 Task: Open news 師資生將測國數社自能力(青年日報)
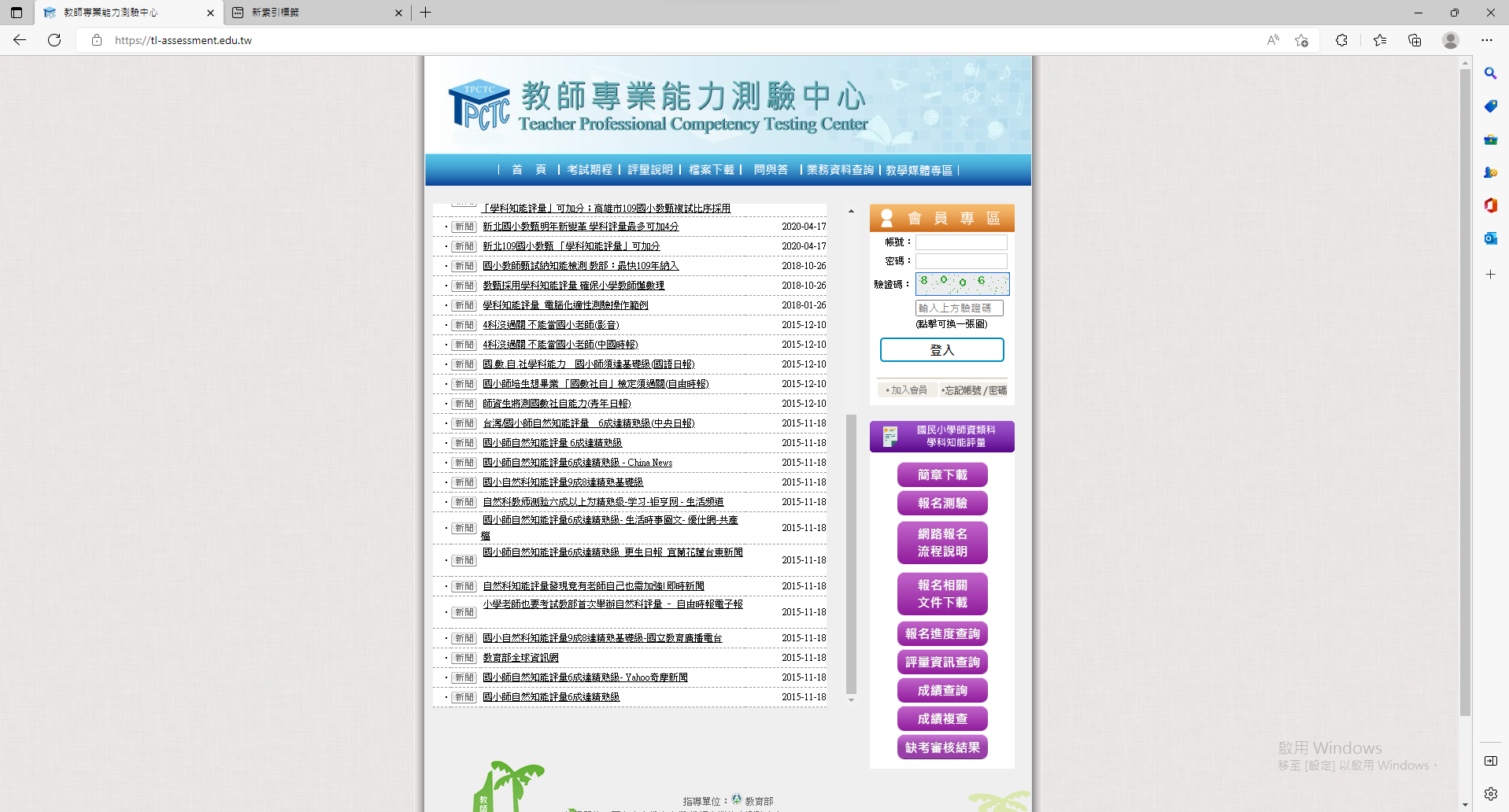pyautogui.click(x=557, y=404)
